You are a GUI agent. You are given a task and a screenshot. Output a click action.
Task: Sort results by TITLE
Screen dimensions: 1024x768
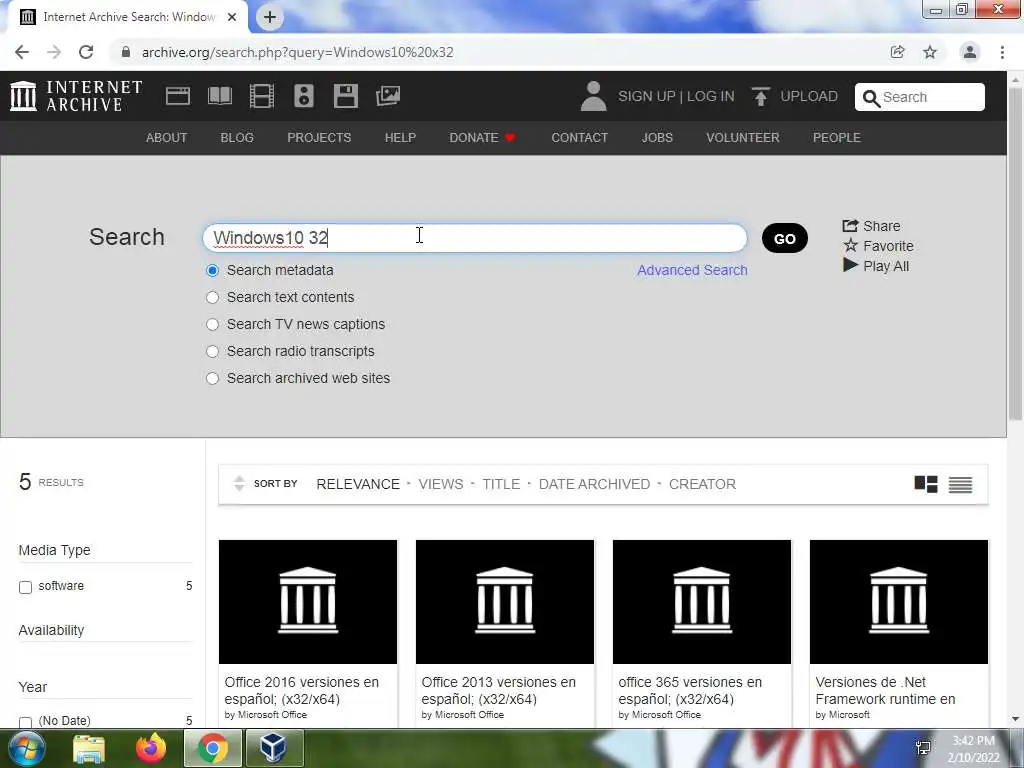click(501, 484)
